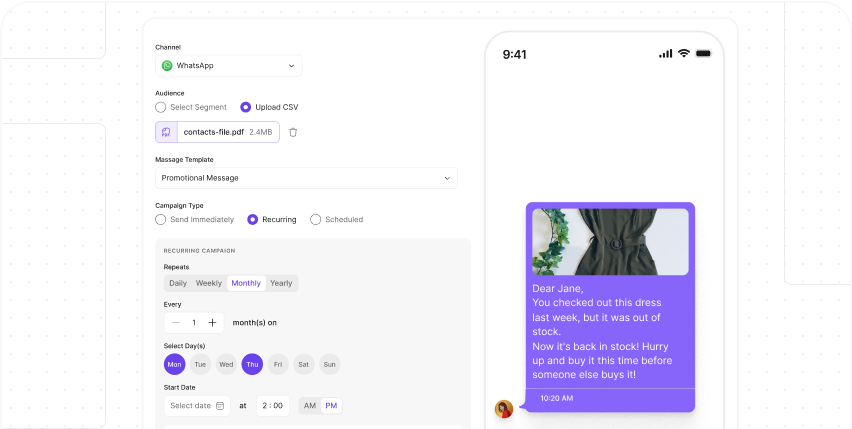The height and width of the screenshot is (429, 852).
Task: Click the file attachment icon beside contacts-file.pdf
Action: point(166,132)
